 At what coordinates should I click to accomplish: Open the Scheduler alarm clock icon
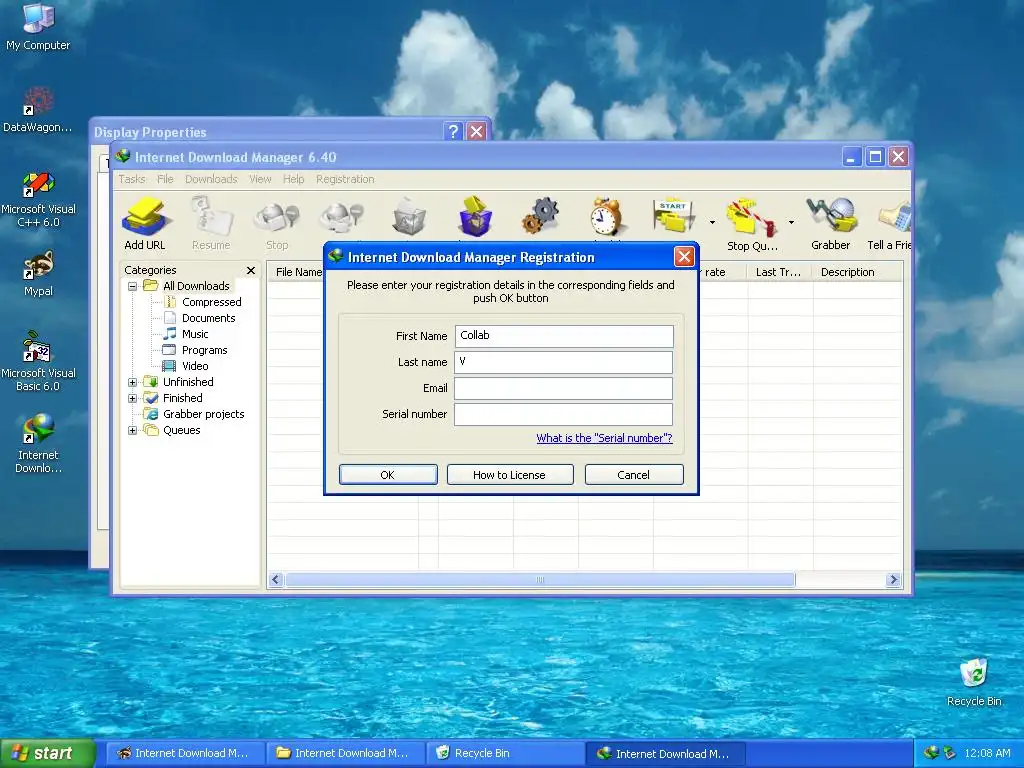click(607, 217)
